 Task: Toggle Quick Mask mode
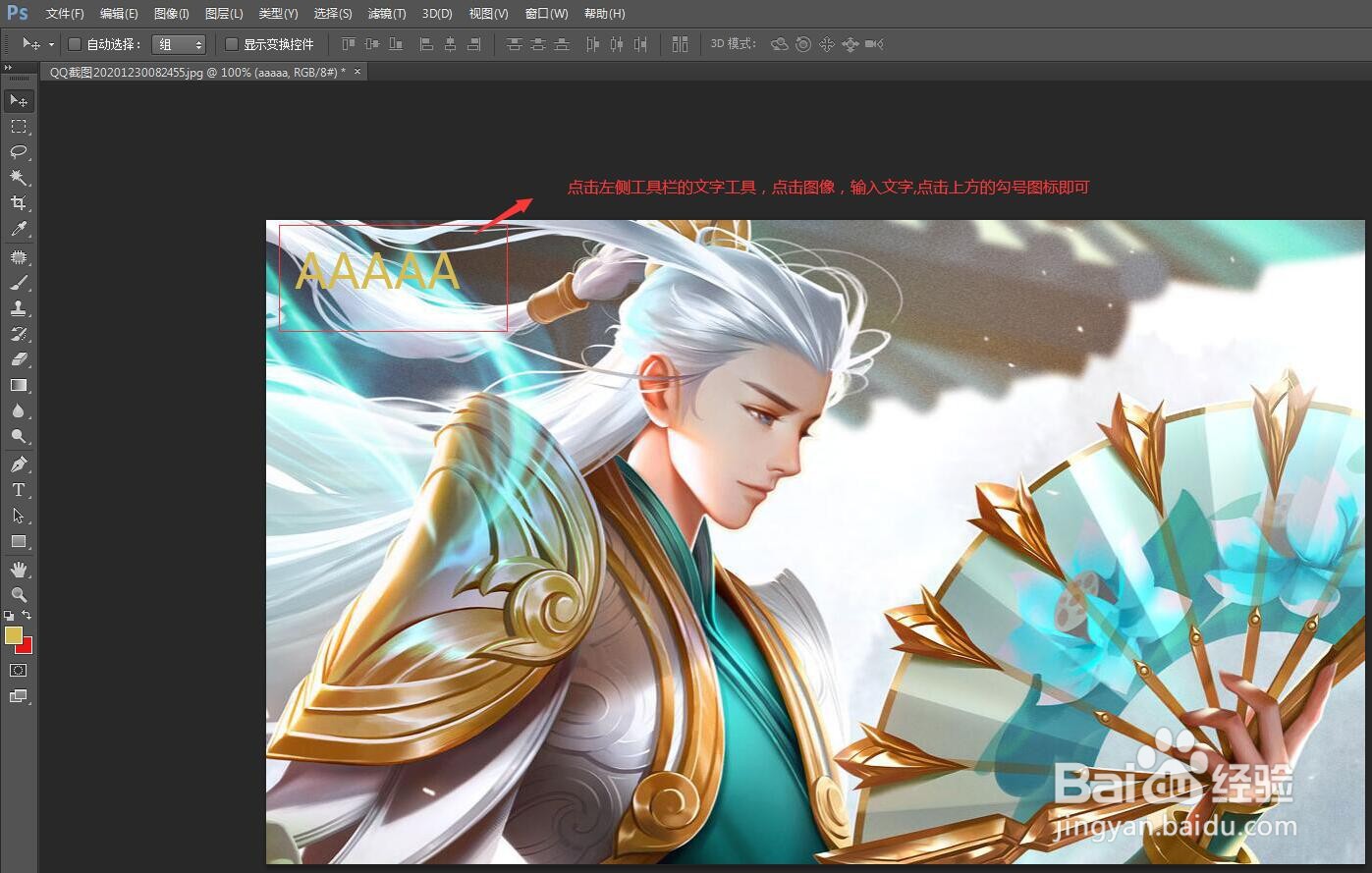19,671
